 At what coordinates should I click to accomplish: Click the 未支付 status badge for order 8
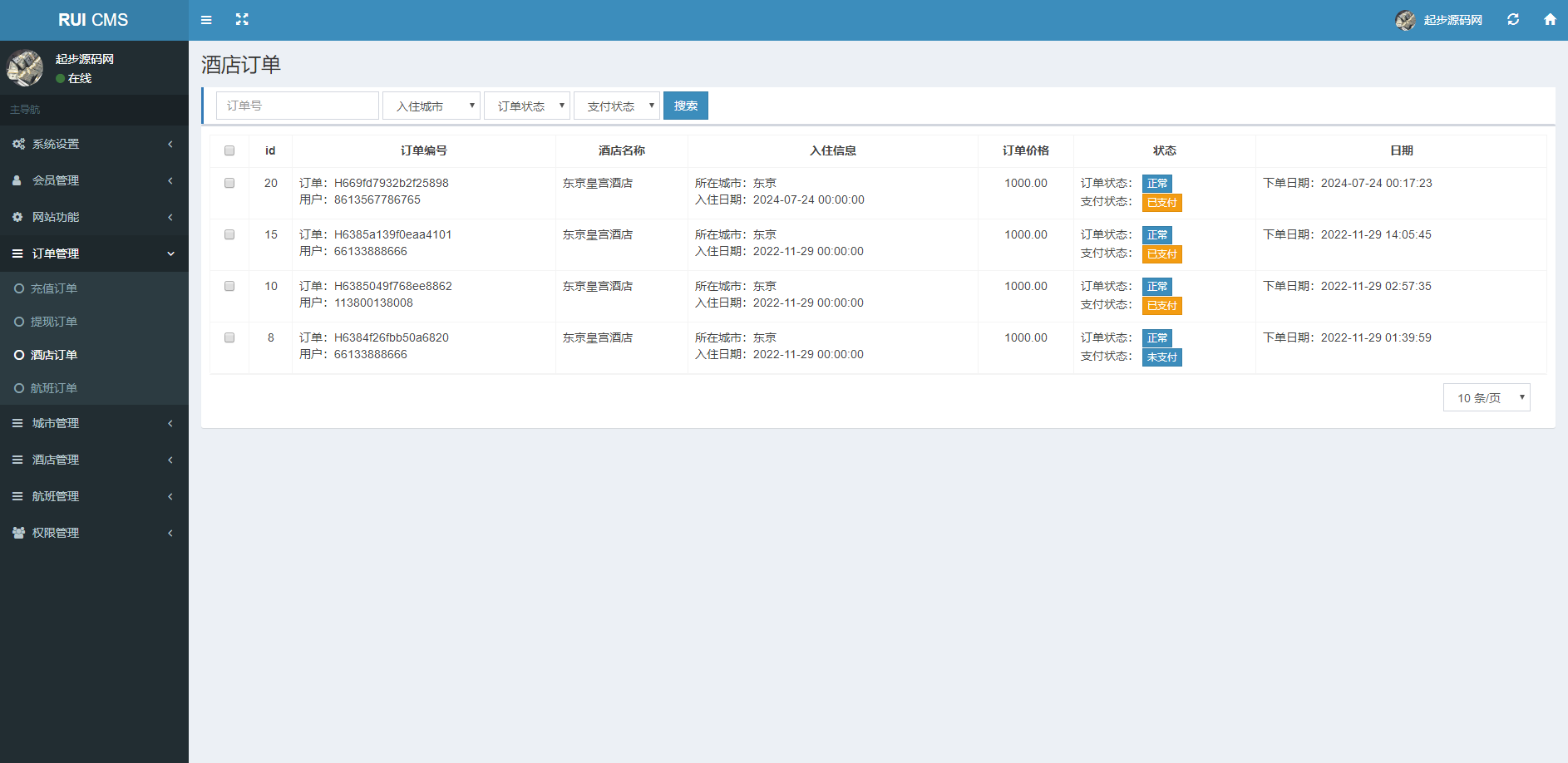[x=1161, y=357]
